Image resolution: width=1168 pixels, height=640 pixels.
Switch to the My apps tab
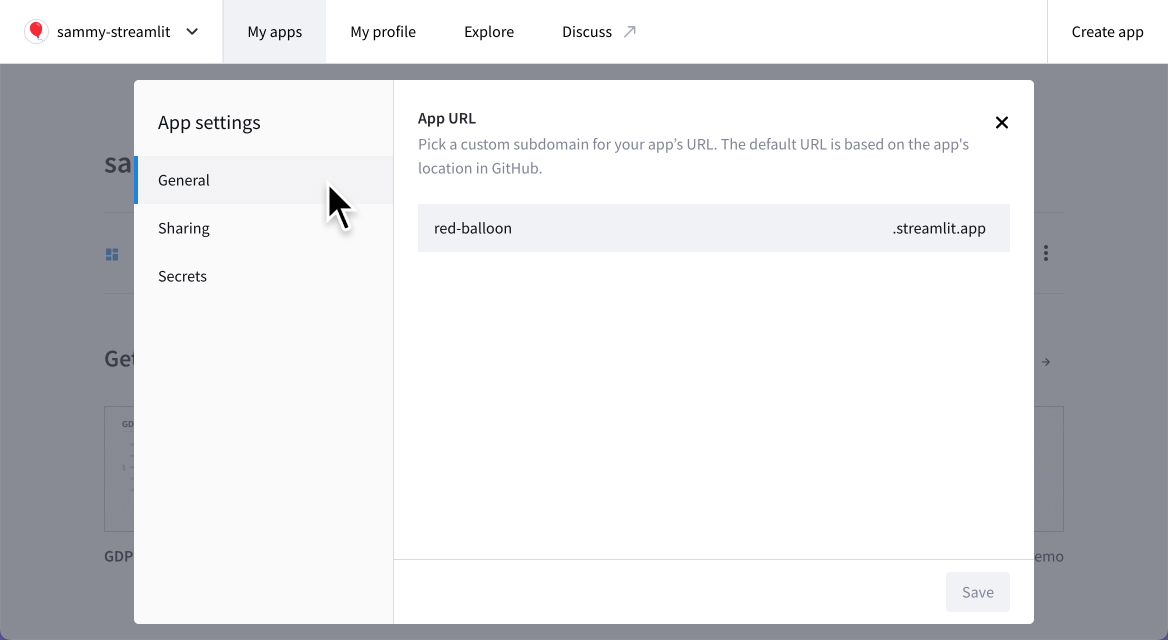[274, 31]
